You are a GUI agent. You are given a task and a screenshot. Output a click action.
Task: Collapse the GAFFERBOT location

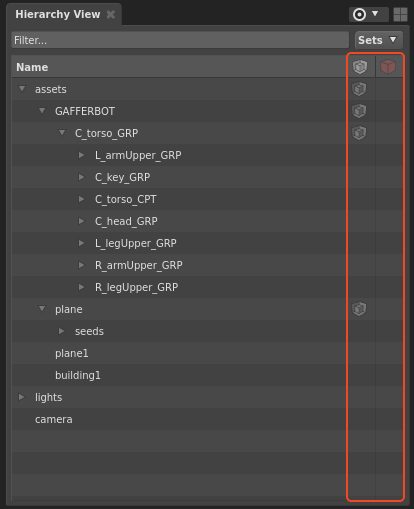click(42, 111)
